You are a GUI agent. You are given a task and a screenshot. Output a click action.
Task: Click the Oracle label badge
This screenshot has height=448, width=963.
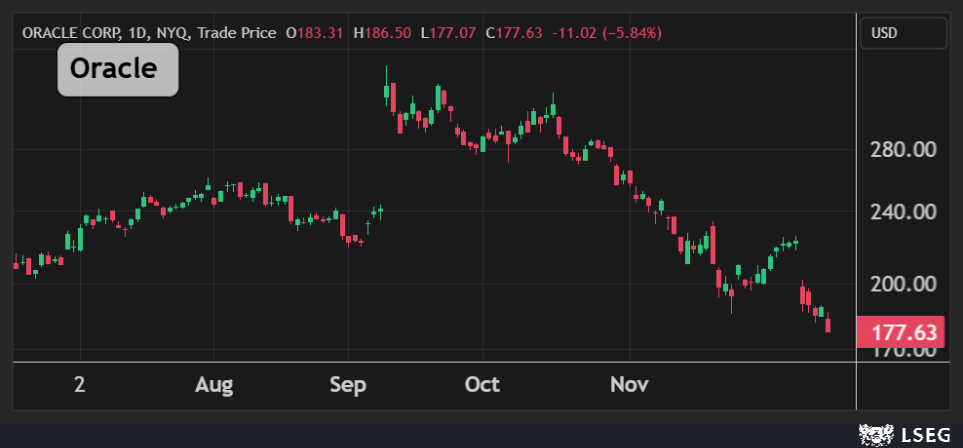(118, 69)
